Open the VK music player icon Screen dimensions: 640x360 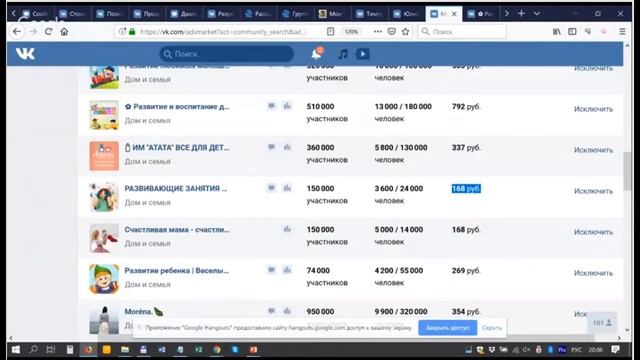(x=343, y=54)
